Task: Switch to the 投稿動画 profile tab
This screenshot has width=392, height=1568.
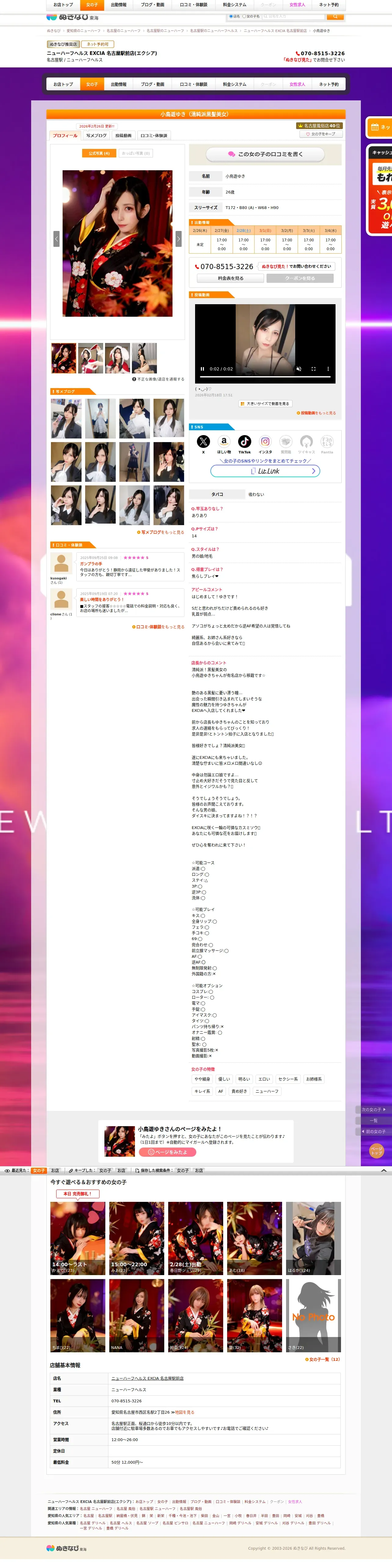Action: tap(124, 136)
